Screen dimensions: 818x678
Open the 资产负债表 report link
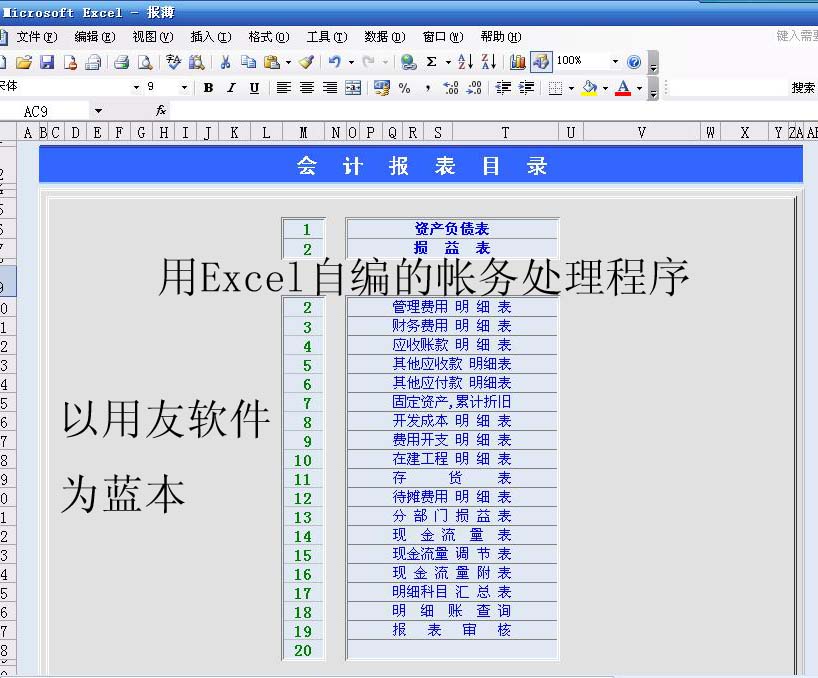[452, 228]
